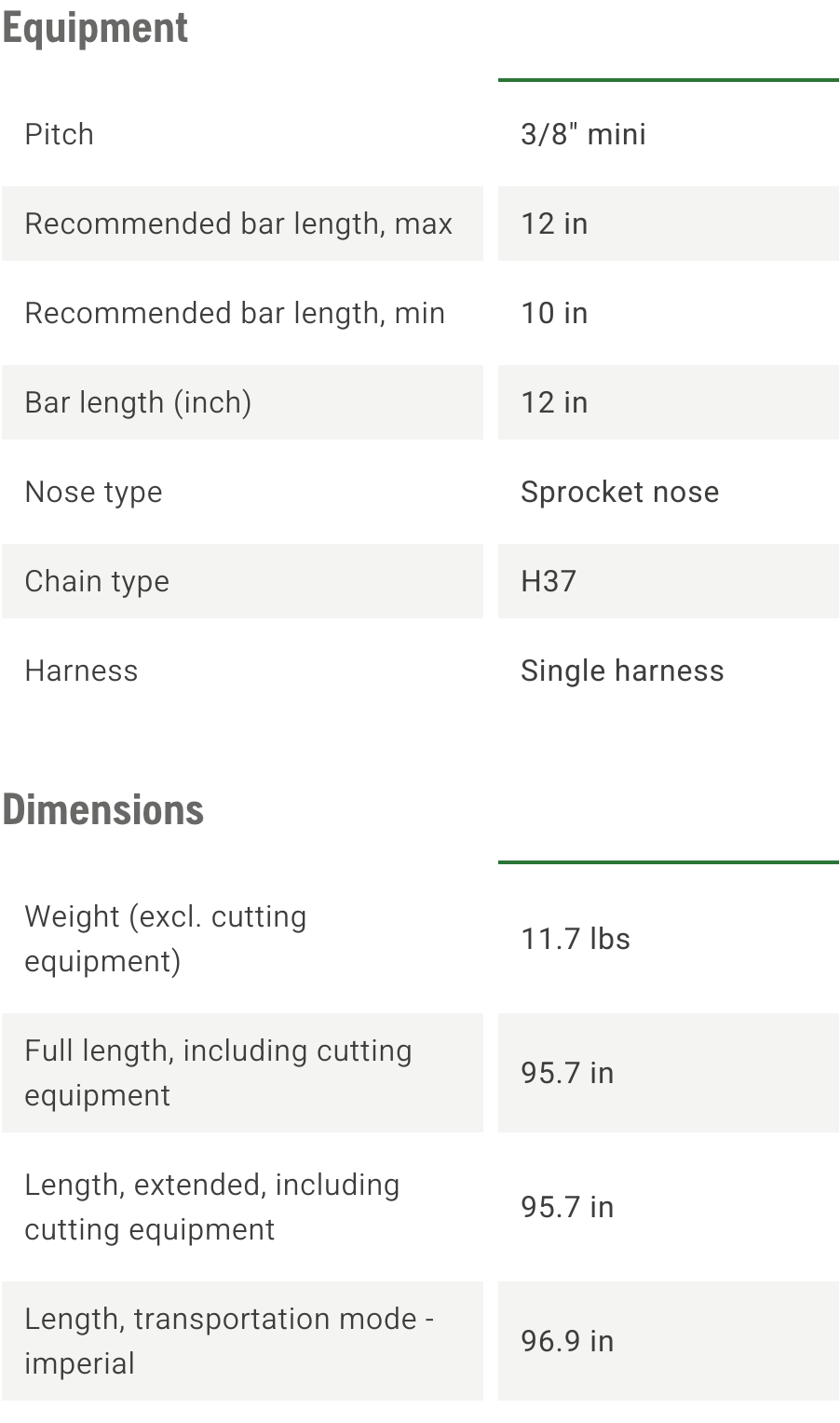Image resolution: width=840 pixels, height=1423 pixels.
Task: Select Recommended bar length, max label
Action: point(238,224)
